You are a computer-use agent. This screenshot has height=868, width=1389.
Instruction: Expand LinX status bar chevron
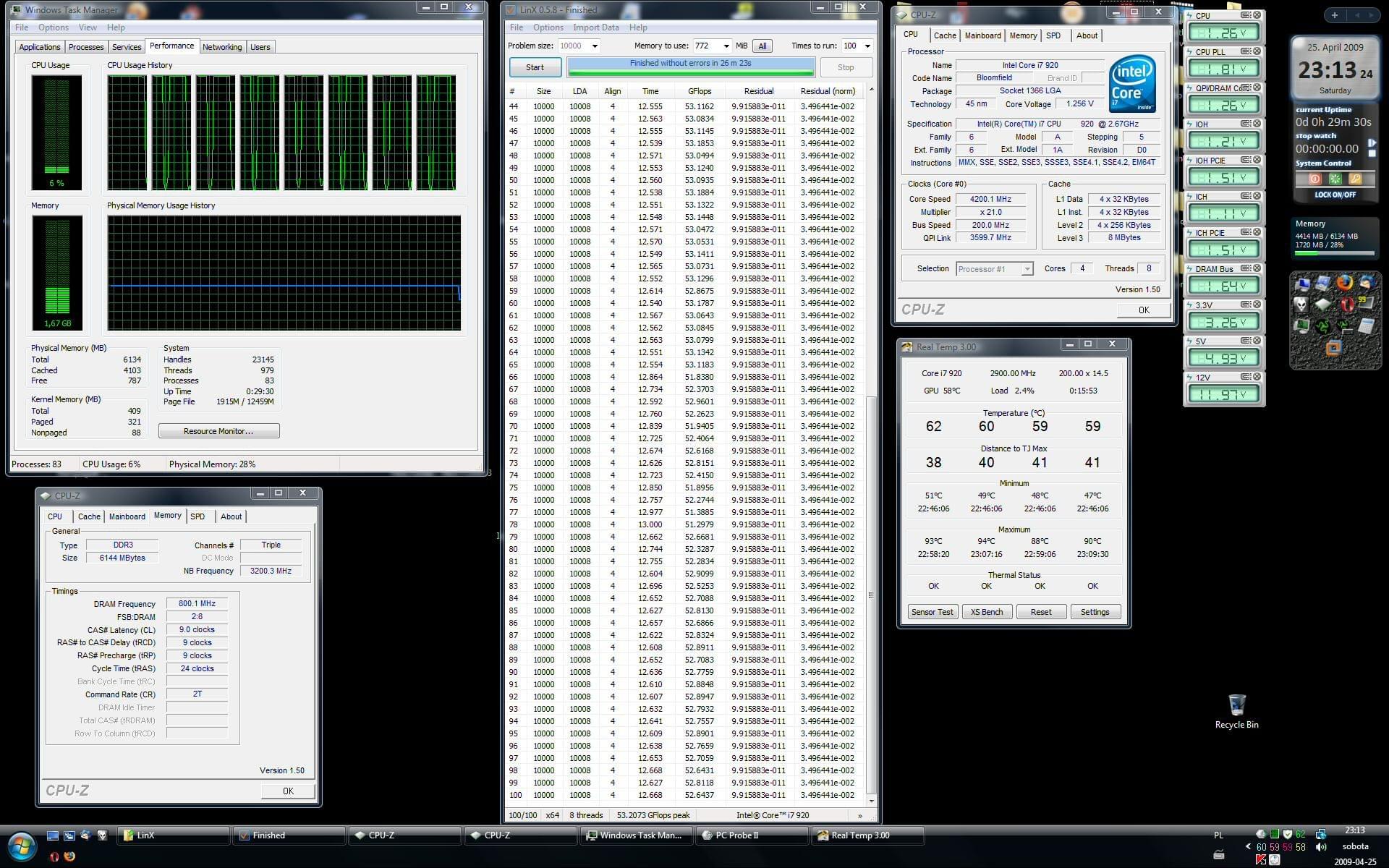coord(860,815)
